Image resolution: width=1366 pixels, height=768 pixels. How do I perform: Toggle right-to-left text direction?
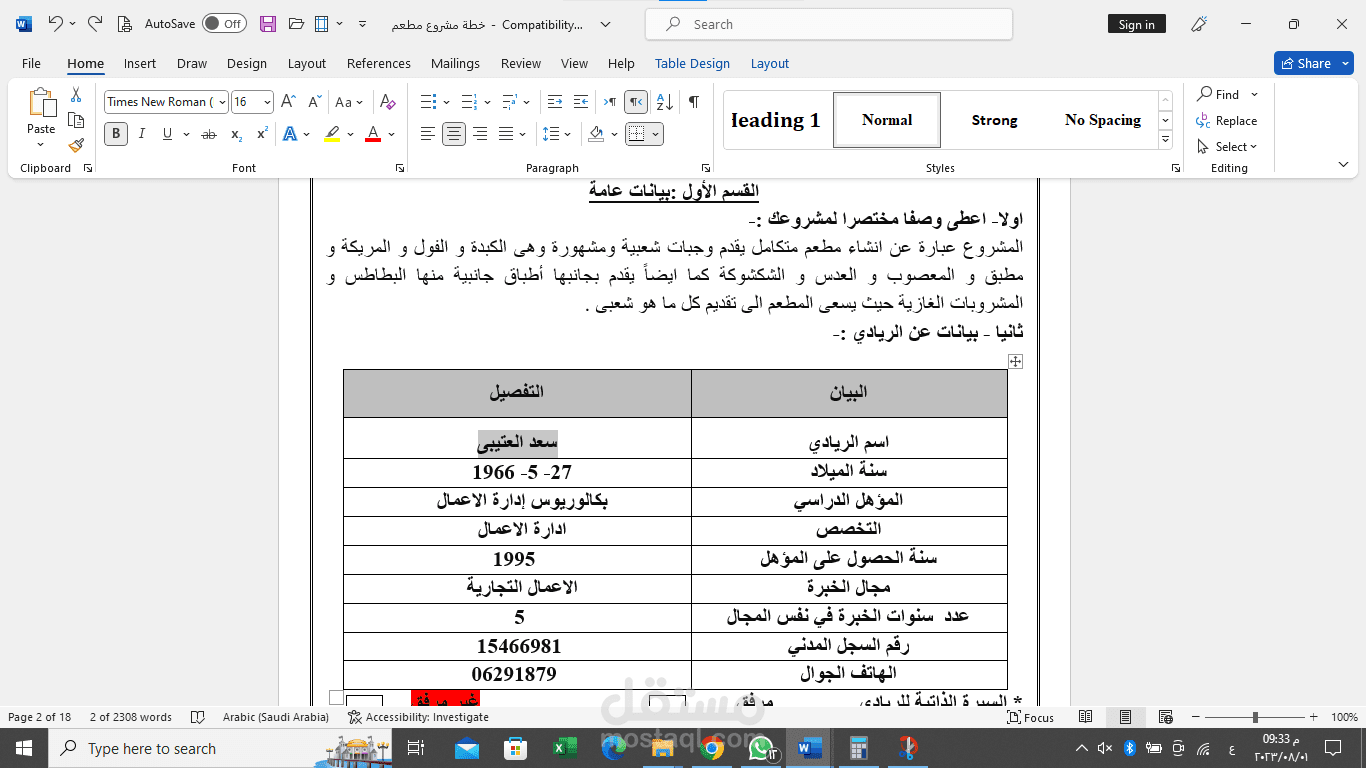pos(636,102)
